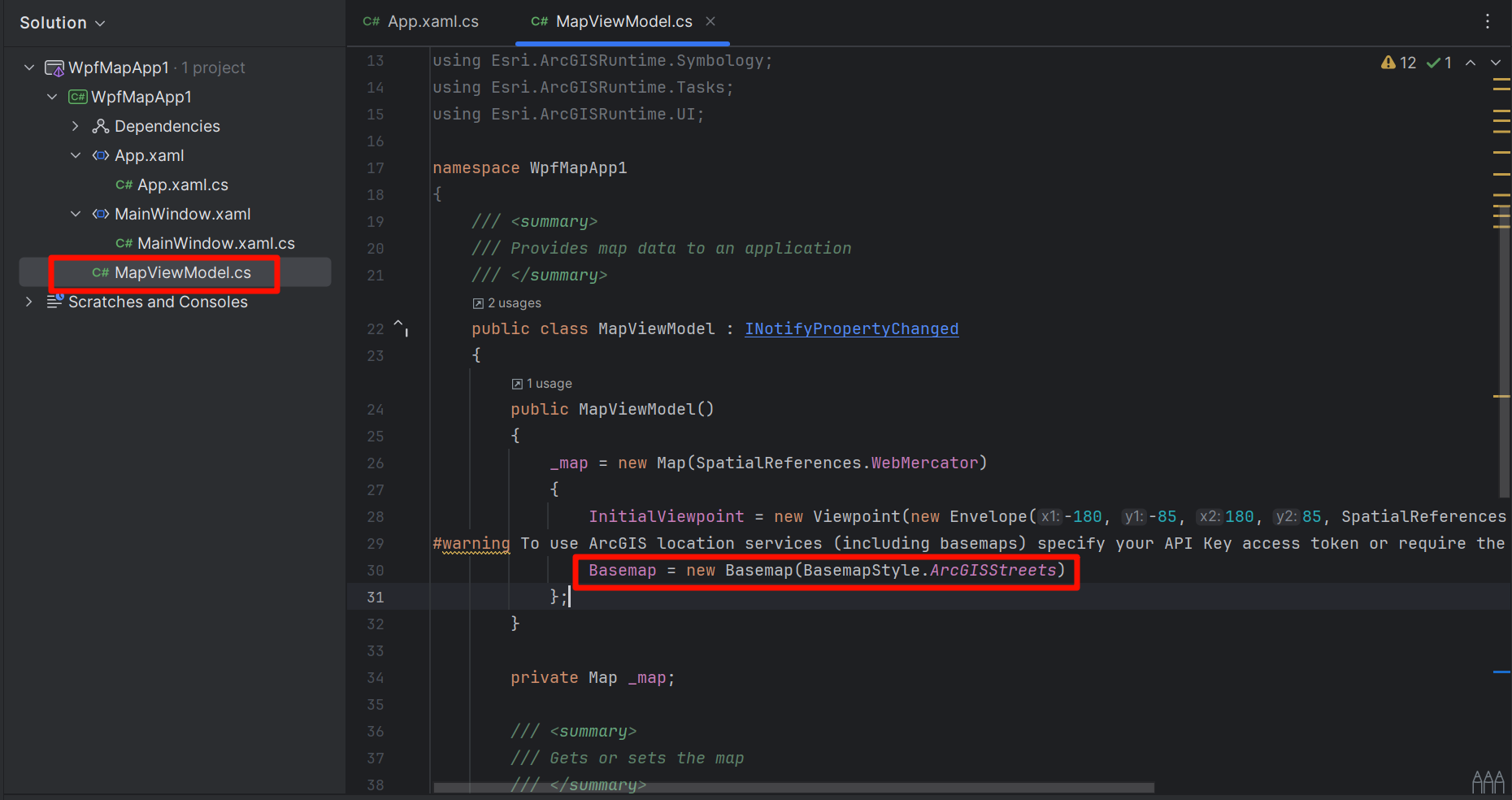Click the MapViewModel.cs C# icon in the tree
1512x800 pixels.
[101, 272]
